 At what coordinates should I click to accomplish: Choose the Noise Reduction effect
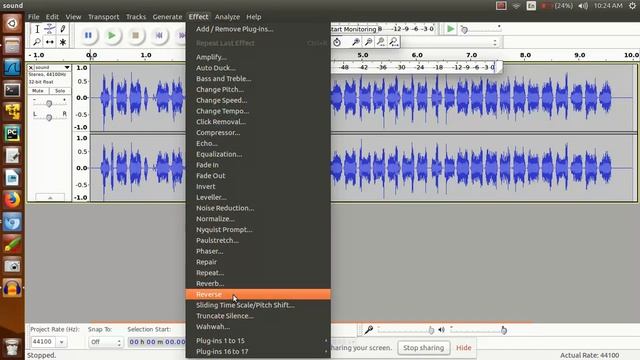tap(258, 208)
